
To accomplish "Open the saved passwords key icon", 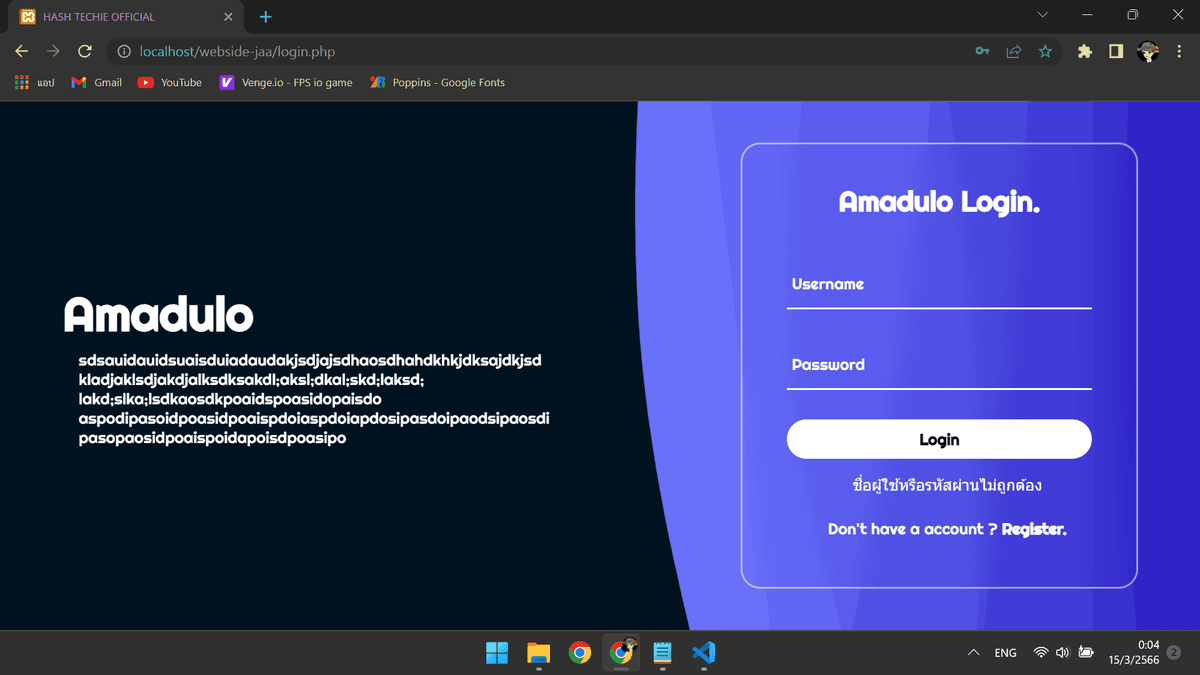I will pos(982,51).
